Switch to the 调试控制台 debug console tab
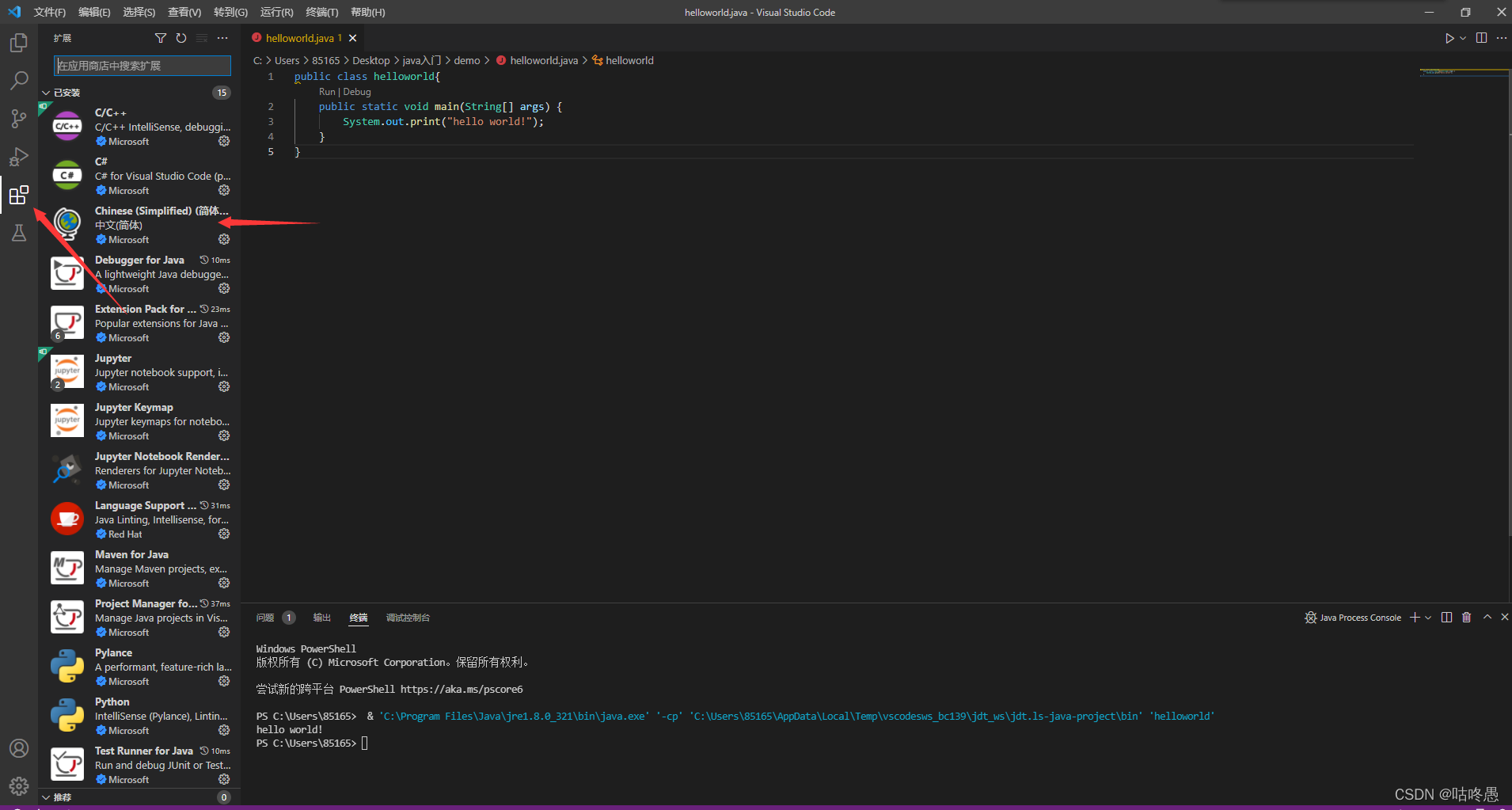Image resolution: width=1512 pixels, height=810 pixels. pos(408,618)
